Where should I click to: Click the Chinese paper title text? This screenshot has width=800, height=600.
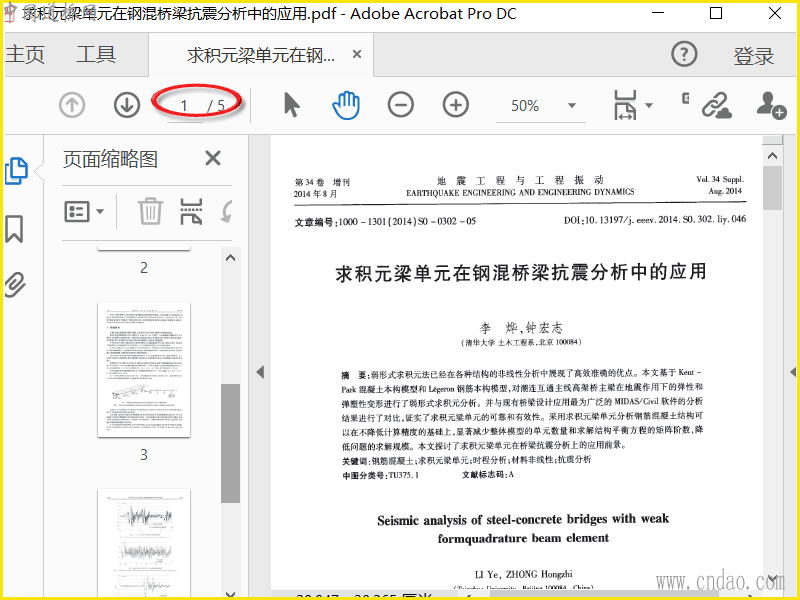pos(521,272)
